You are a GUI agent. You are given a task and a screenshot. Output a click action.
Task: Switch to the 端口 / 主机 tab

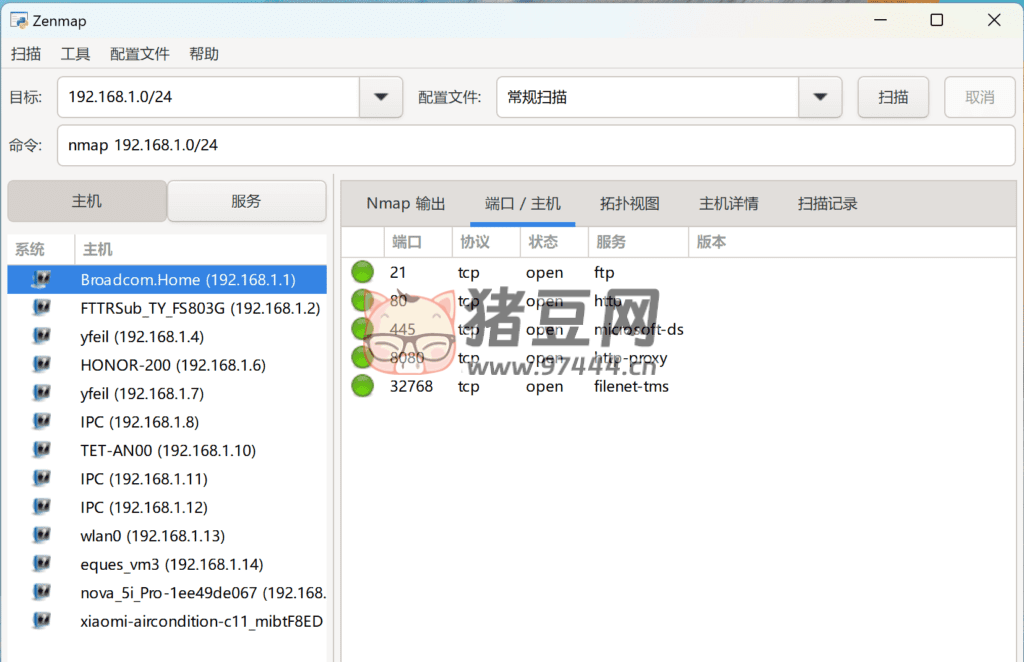click(x=522, y=204)
